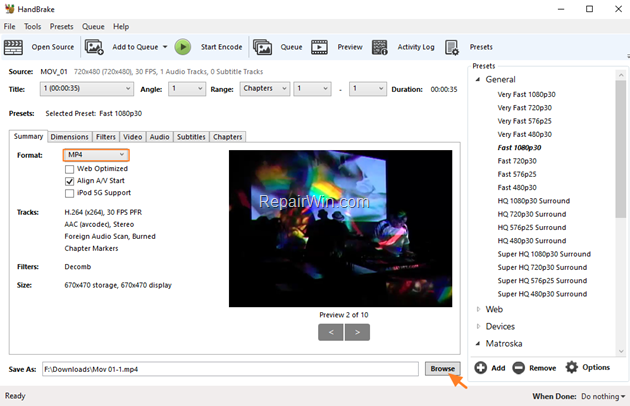Show previous preview image
The width and height of the screenshot is (630, 406).
331,332
